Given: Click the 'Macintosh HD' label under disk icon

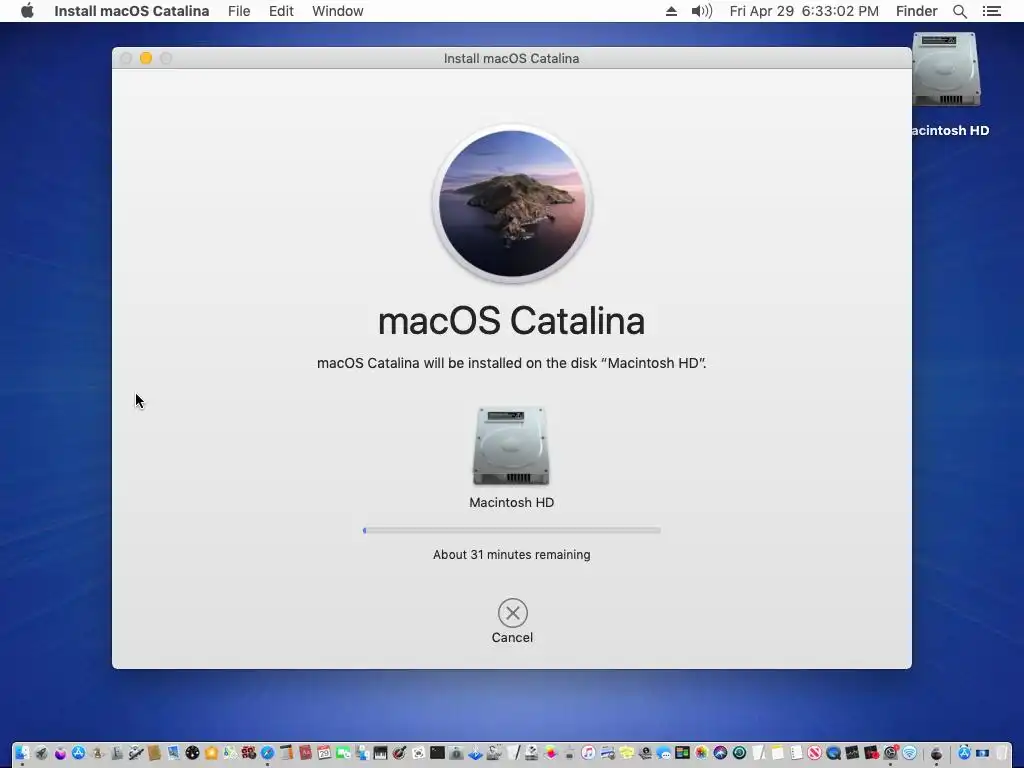Looking at the screenshot, I should 511,502.
